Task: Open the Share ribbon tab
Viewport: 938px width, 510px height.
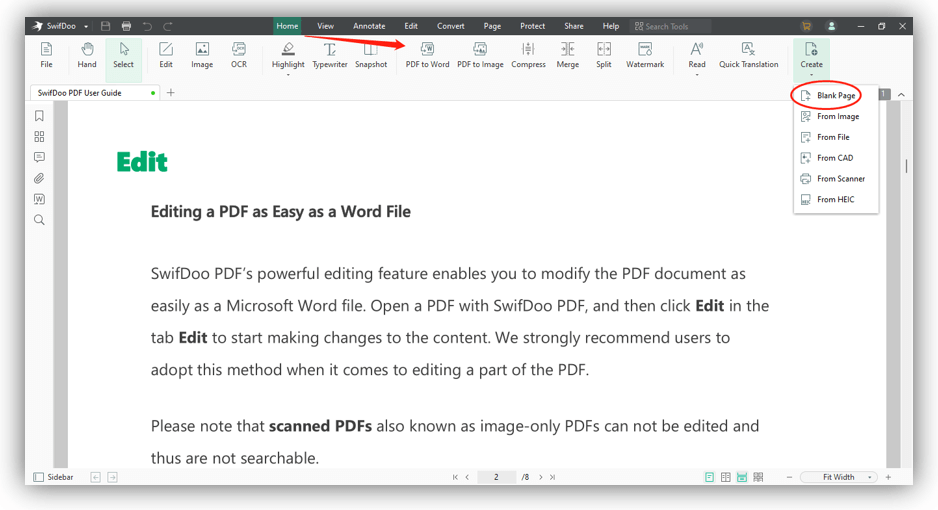Action: click(x=574, y=26)
